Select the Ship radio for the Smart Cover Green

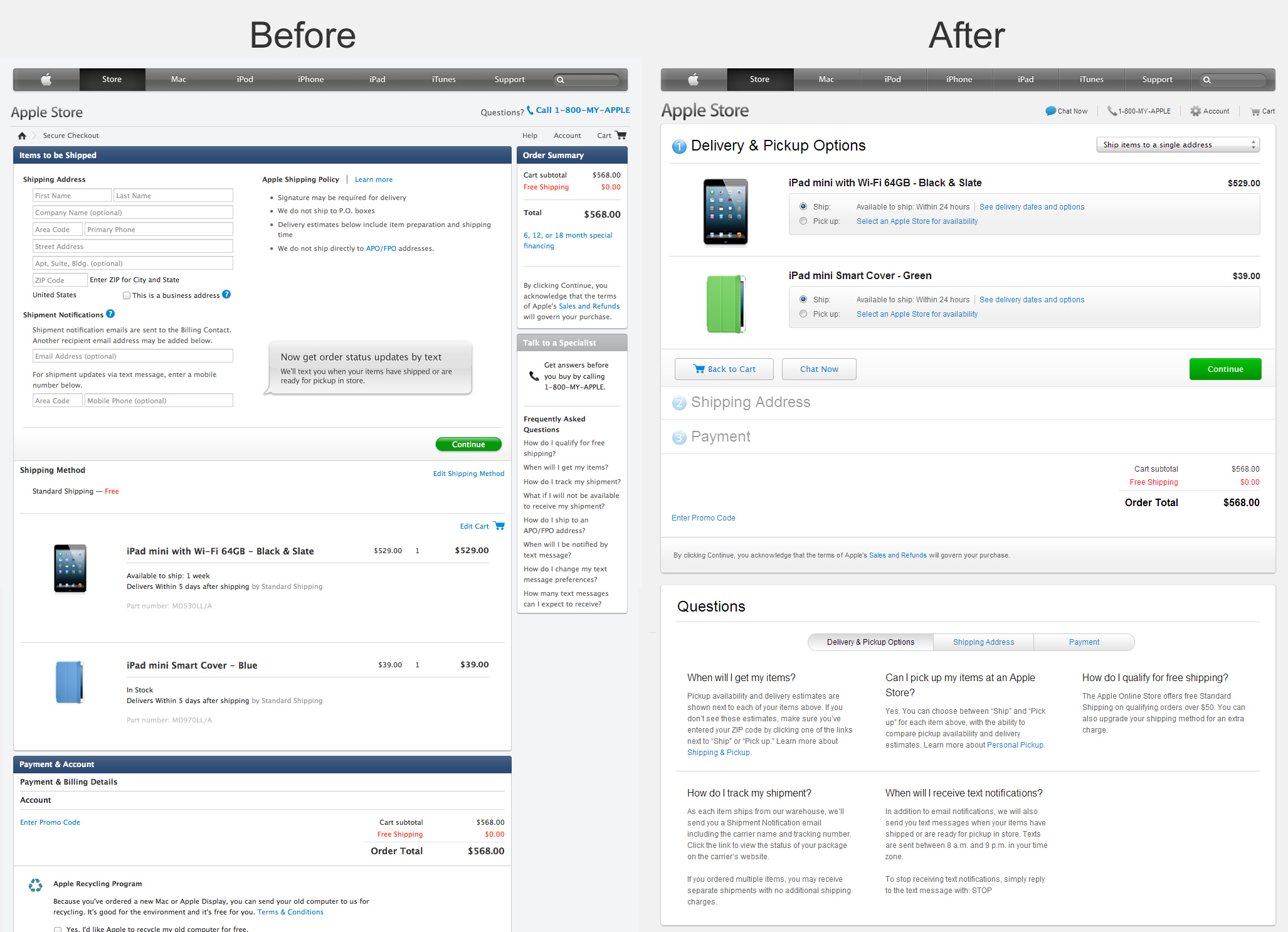pos(803,299)
